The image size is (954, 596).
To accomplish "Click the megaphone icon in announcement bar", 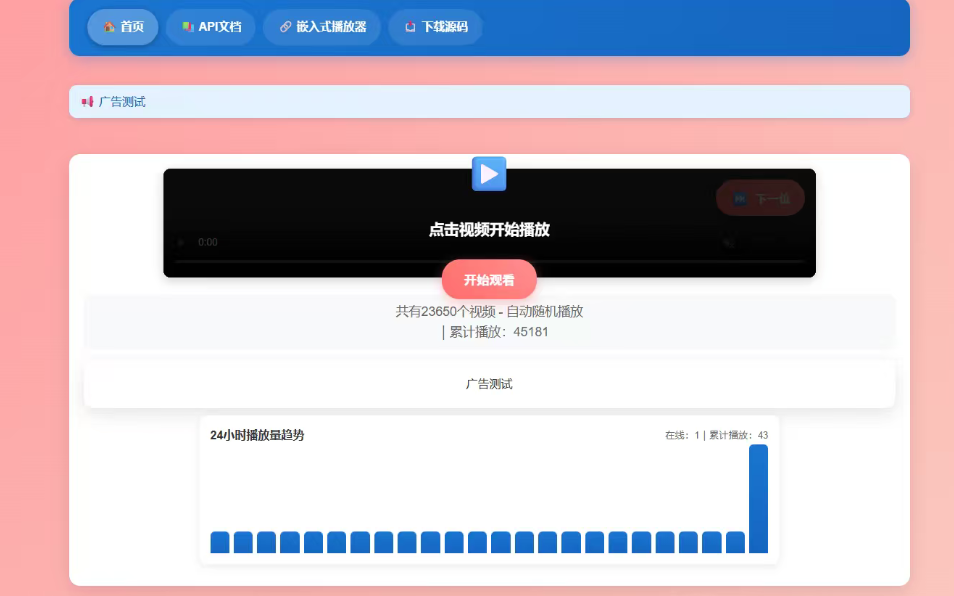I will [87, 102].
